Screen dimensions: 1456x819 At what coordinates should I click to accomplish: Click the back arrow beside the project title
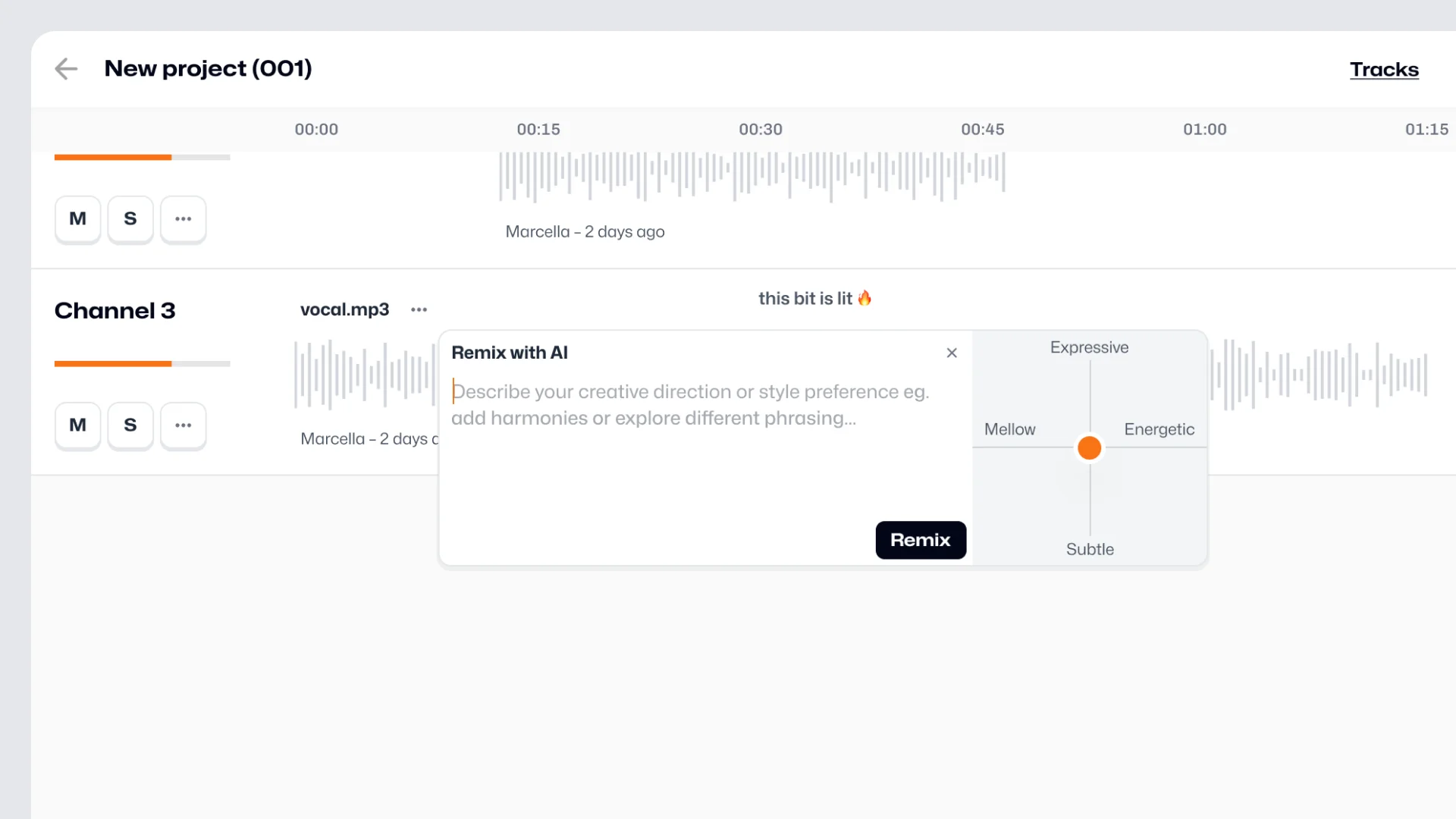(x=66, y=69)
